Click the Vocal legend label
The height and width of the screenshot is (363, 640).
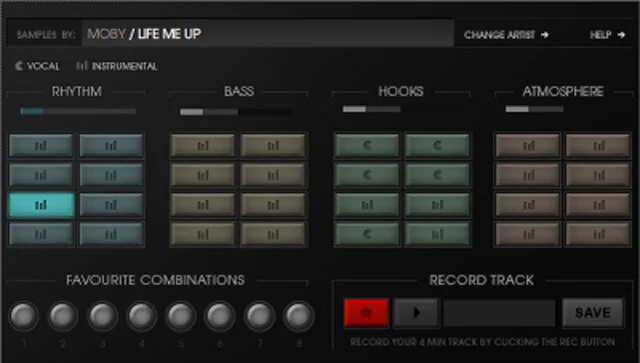click(37, 66)
